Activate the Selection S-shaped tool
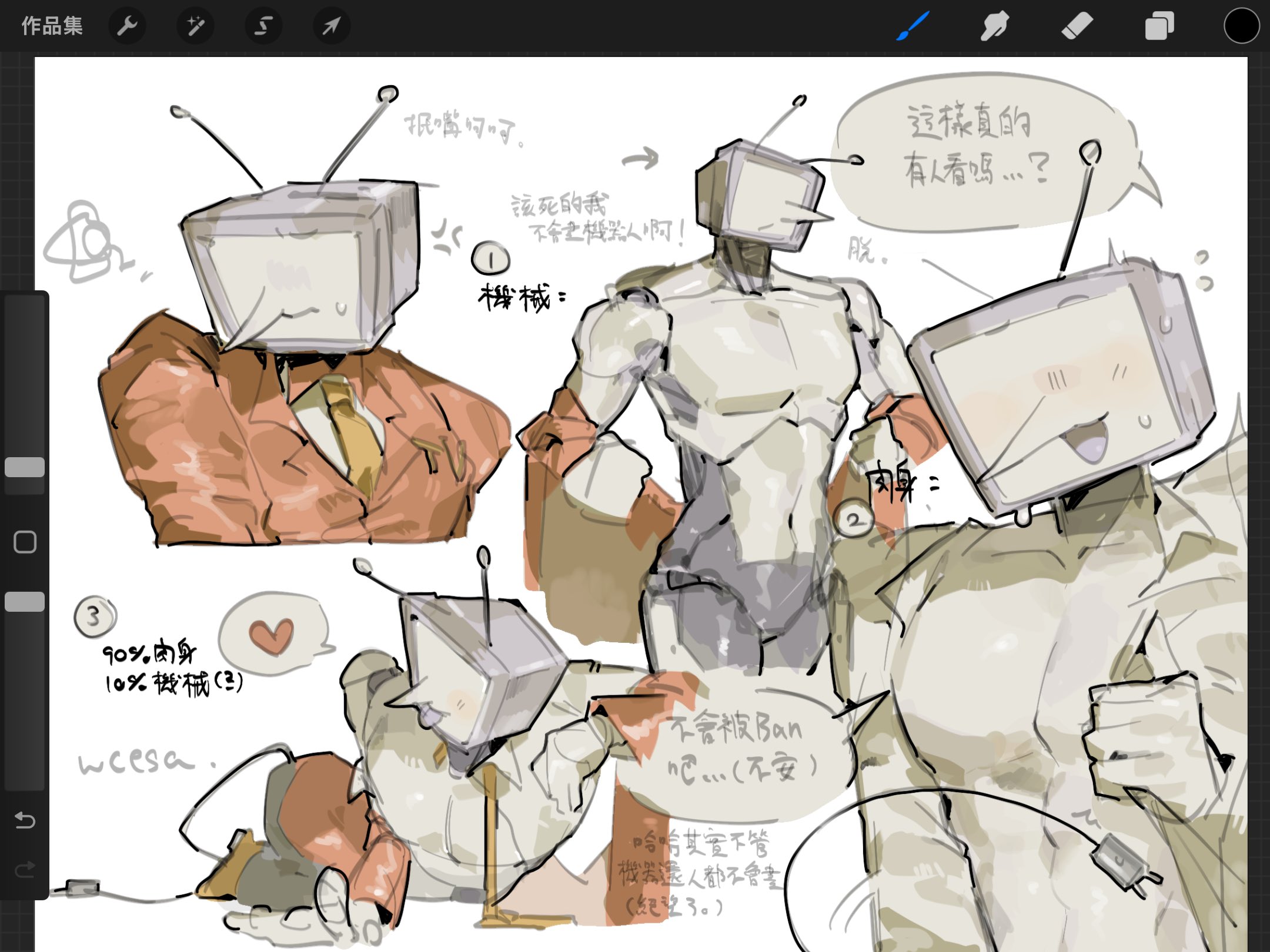1270x952 pixels. tap(263, 26)
